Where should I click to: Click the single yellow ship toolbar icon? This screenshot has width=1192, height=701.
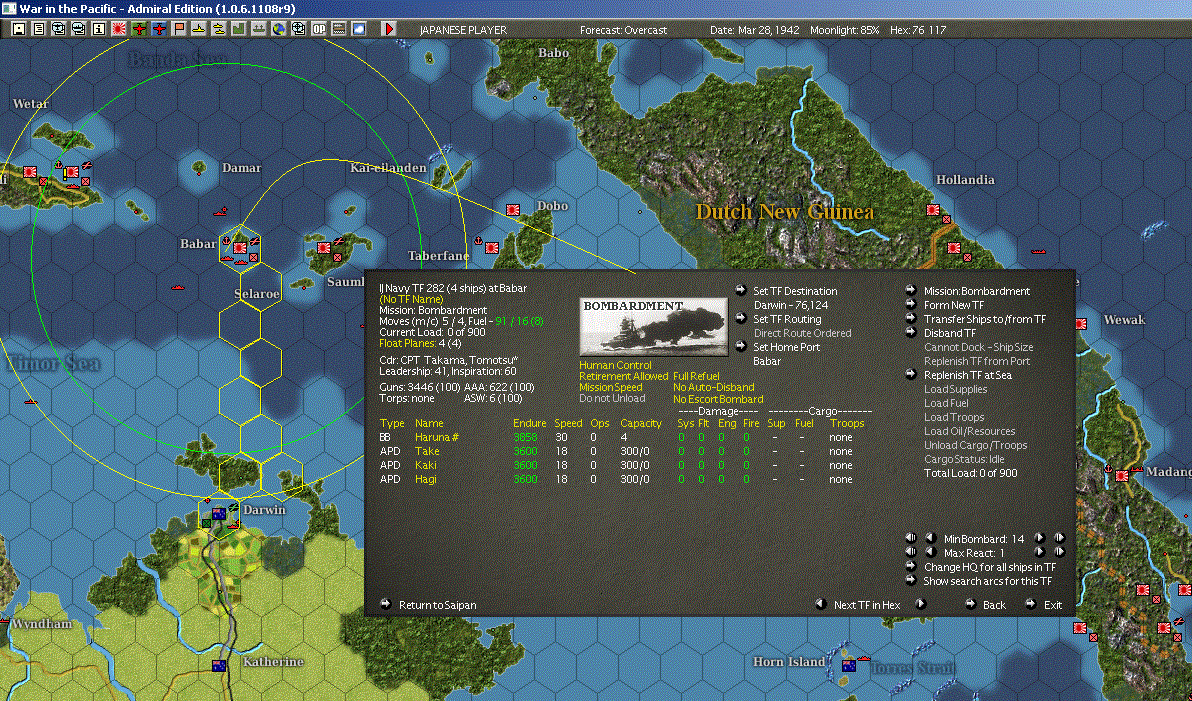click(198, 29)
